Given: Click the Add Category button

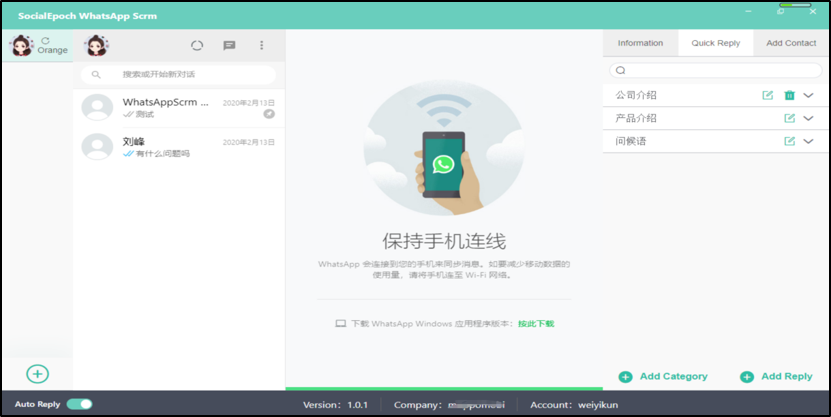Looking at the screenshot, I should click(x=663, y=377).
